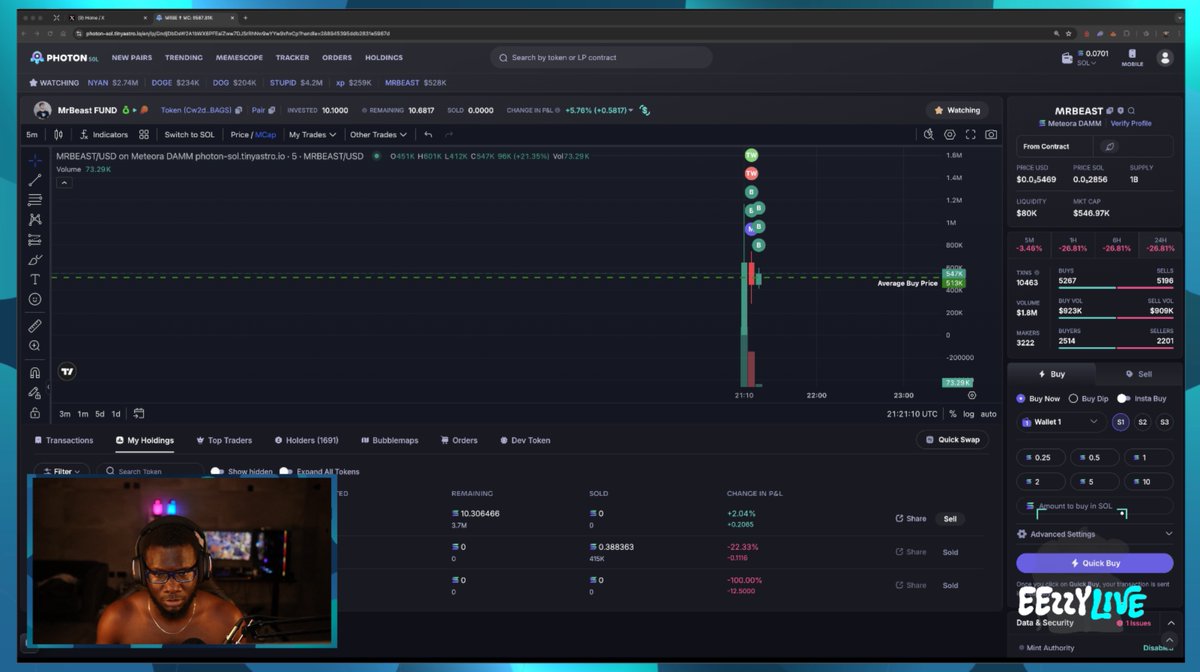The height and width of the screenshot is (672, 1200).
Task: Click the wallet icon in header
Action: [x=1068, y=58]
